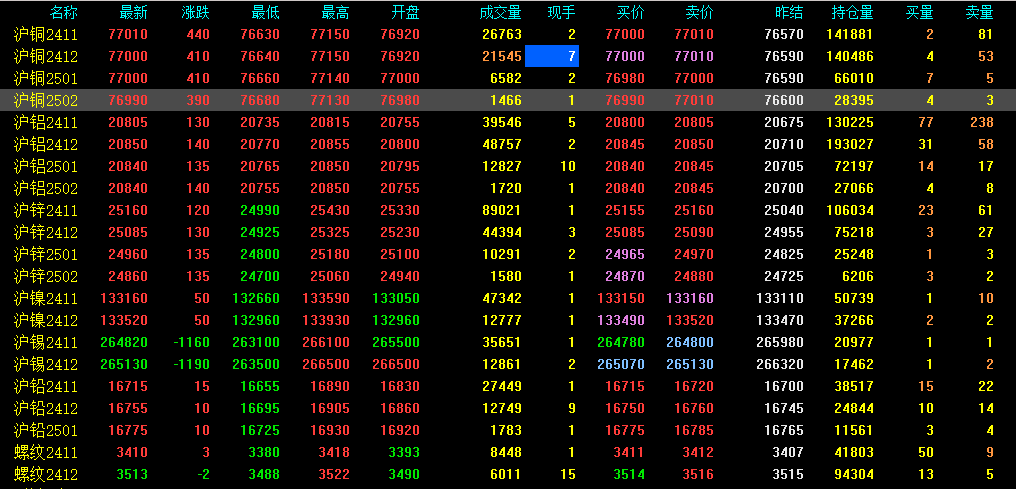Click the 现手 column header
The width and height of the screenshot is (1016, 489).
561,12
